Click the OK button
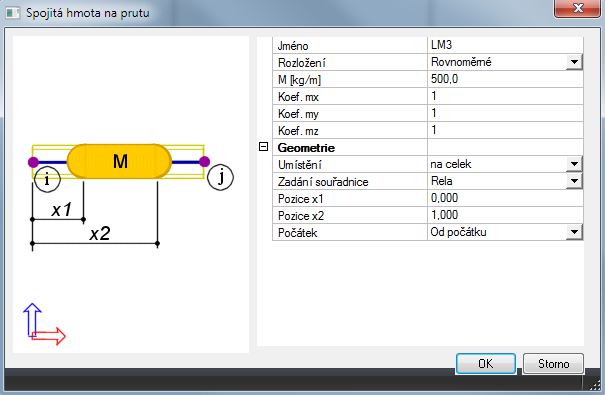605x395 pixels. (486, 364)
